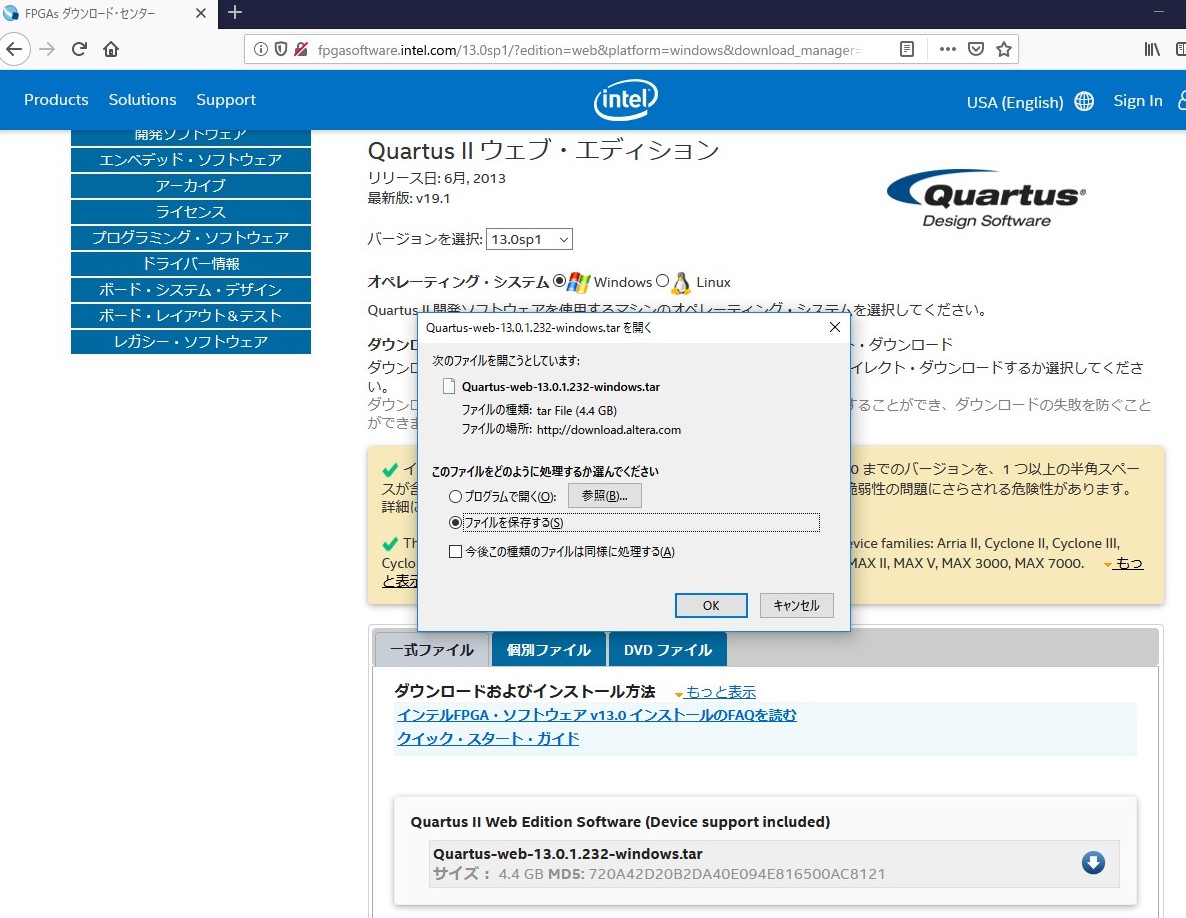Open Products menu in Intel header
The height and width of the screenshot is (918, 1186).
tap(56, 100)
